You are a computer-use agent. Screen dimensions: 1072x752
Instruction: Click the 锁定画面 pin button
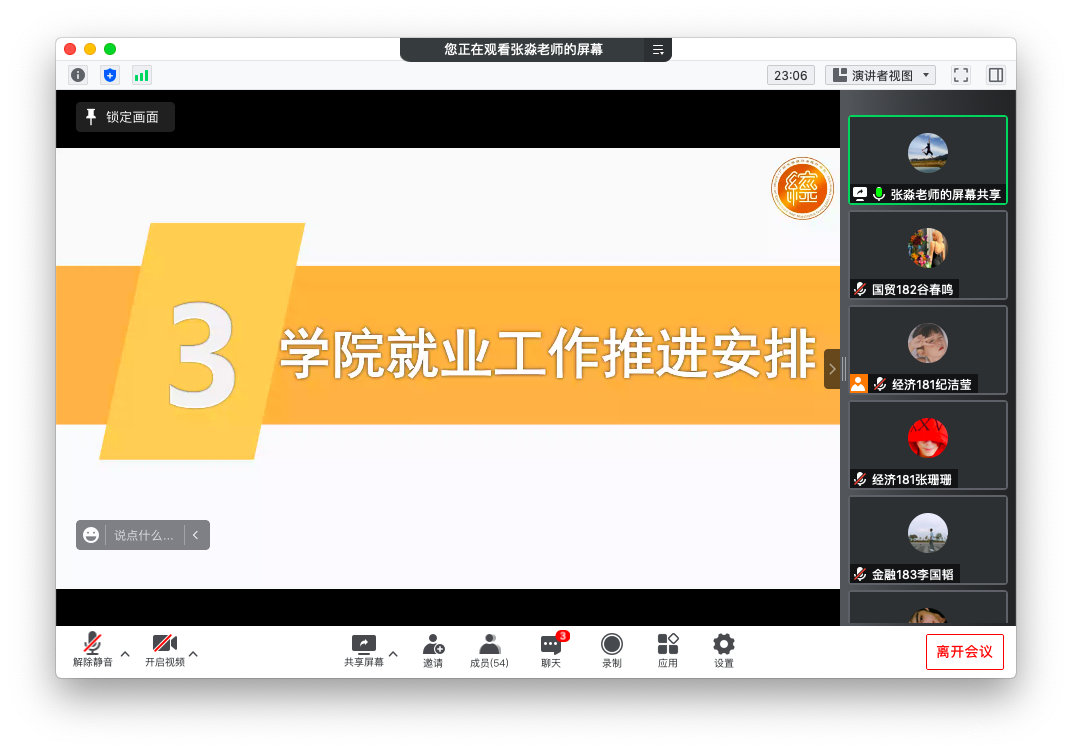tap(125, 117)
